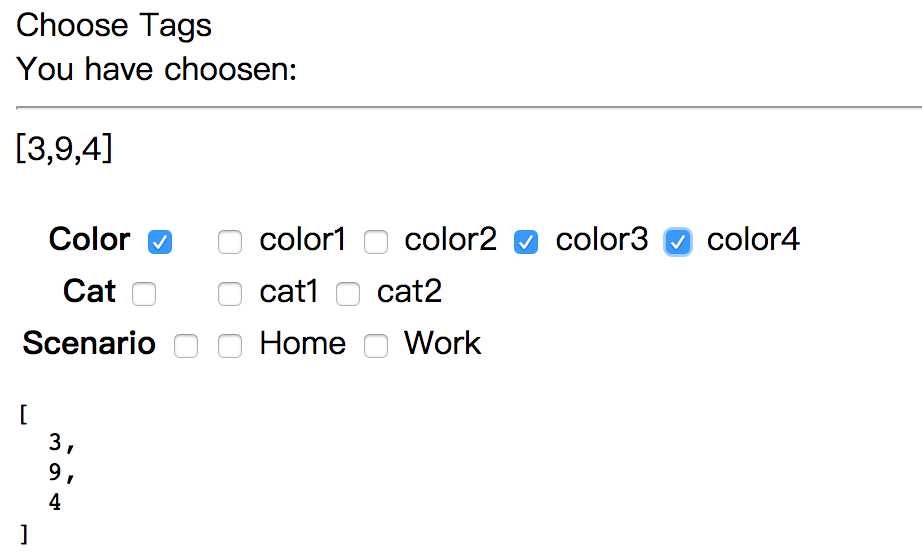Click the bold Cat category label
Screen dimensions: 922x556
(x=89, y=292)
